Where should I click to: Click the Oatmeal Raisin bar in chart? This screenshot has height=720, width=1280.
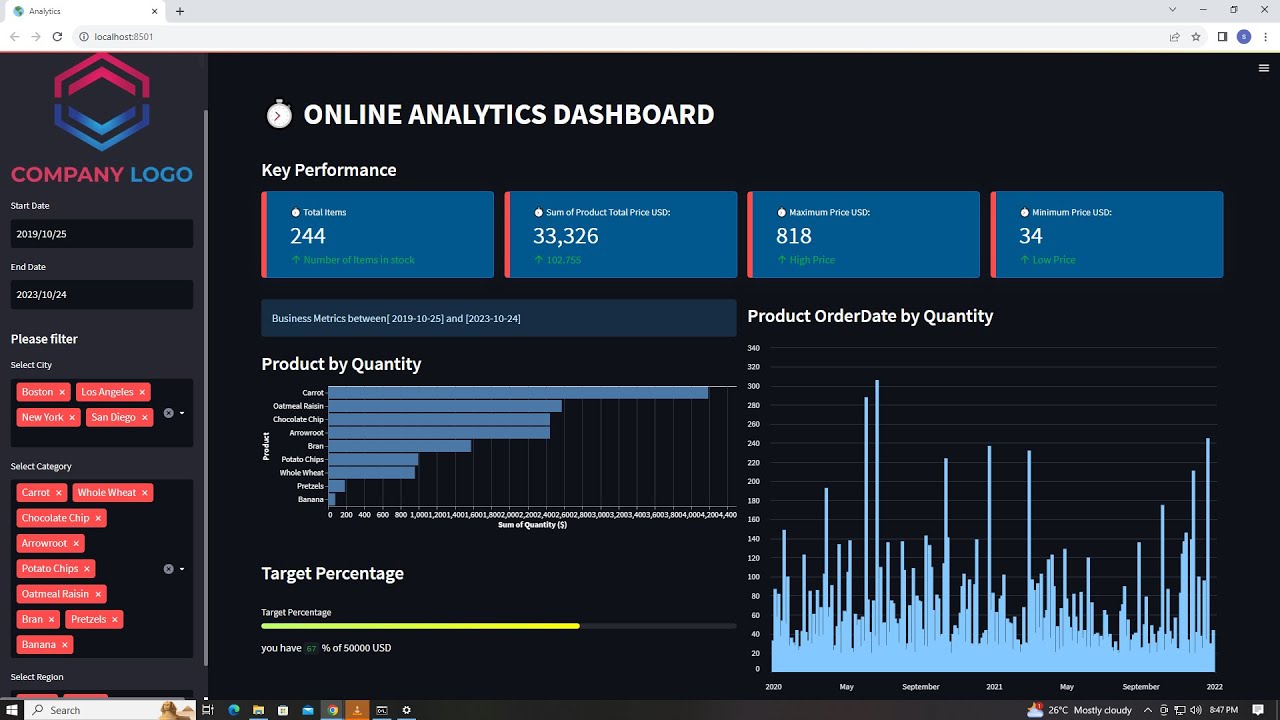pyautogui.click(x=445, y=406)
